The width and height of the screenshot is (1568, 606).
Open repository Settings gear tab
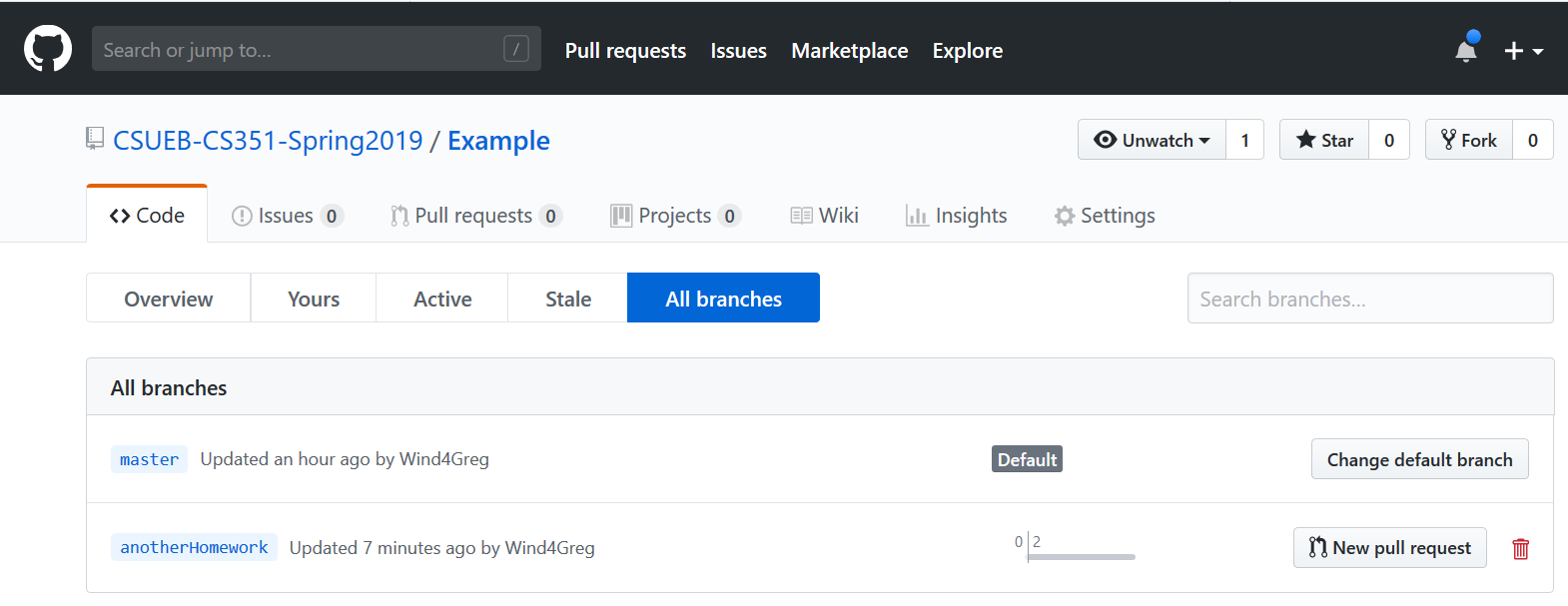1105,216
